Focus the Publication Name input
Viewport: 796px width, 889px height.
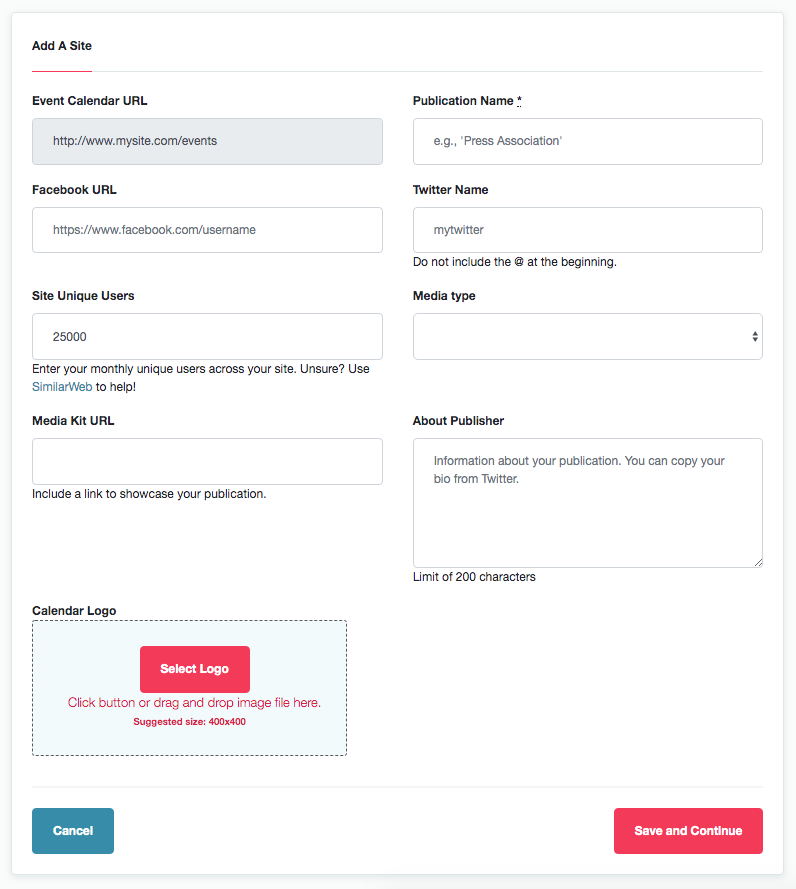pos(587,141)
